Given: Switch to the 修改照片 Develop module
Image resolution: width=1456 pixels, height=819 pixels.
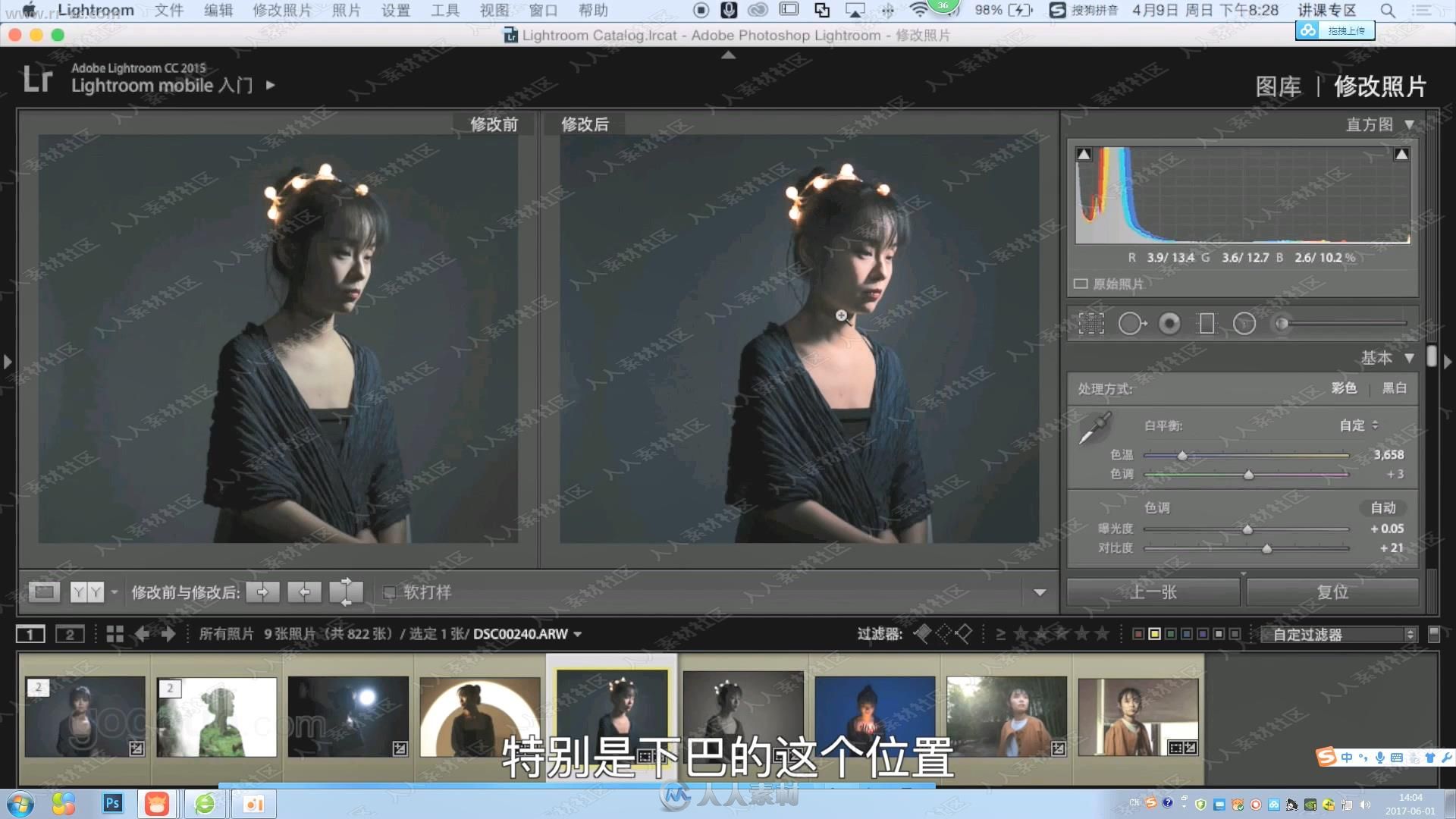Looking at the screenshot, I should coord(1380,86).
